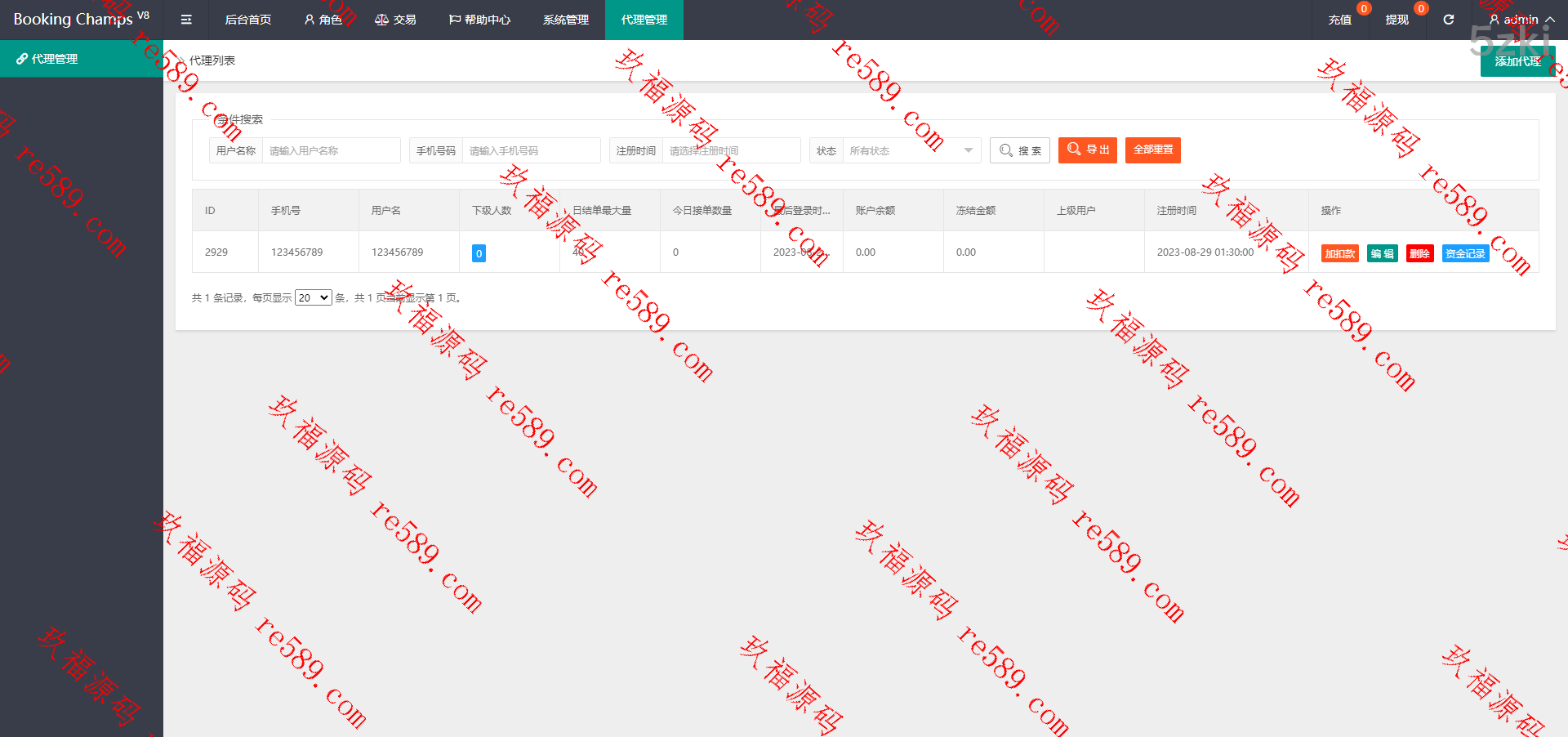Open the 角色 user menu
This screenshot has height=737, width=1568.
coord(323,20)
